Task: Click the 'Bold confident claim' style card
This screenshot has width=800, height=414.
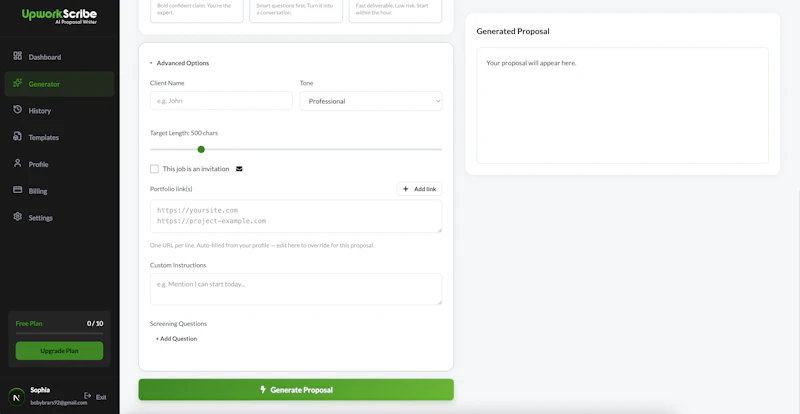Action: coord(196,10)
